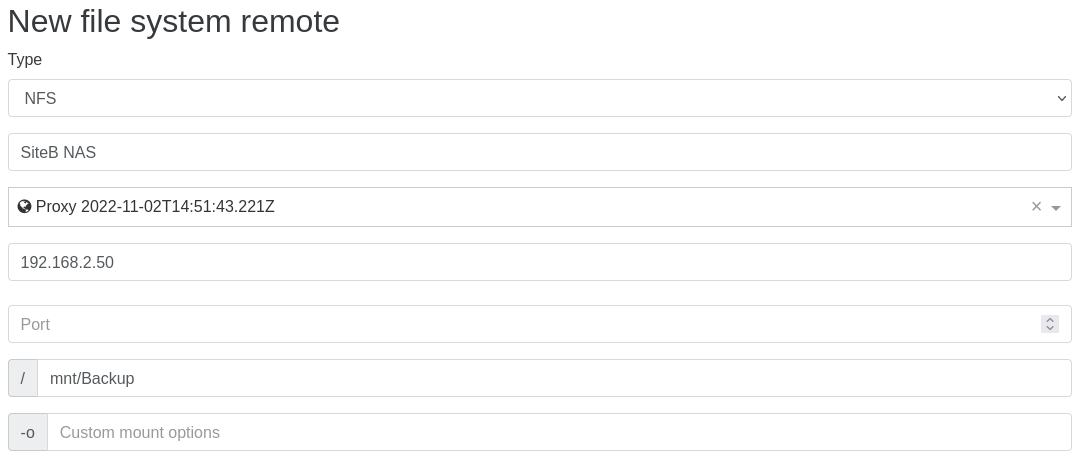Image resolution: width=1081 pixels, height=469 pixels.
Task: Click the Port placeholder text
Action: [35, 324]
